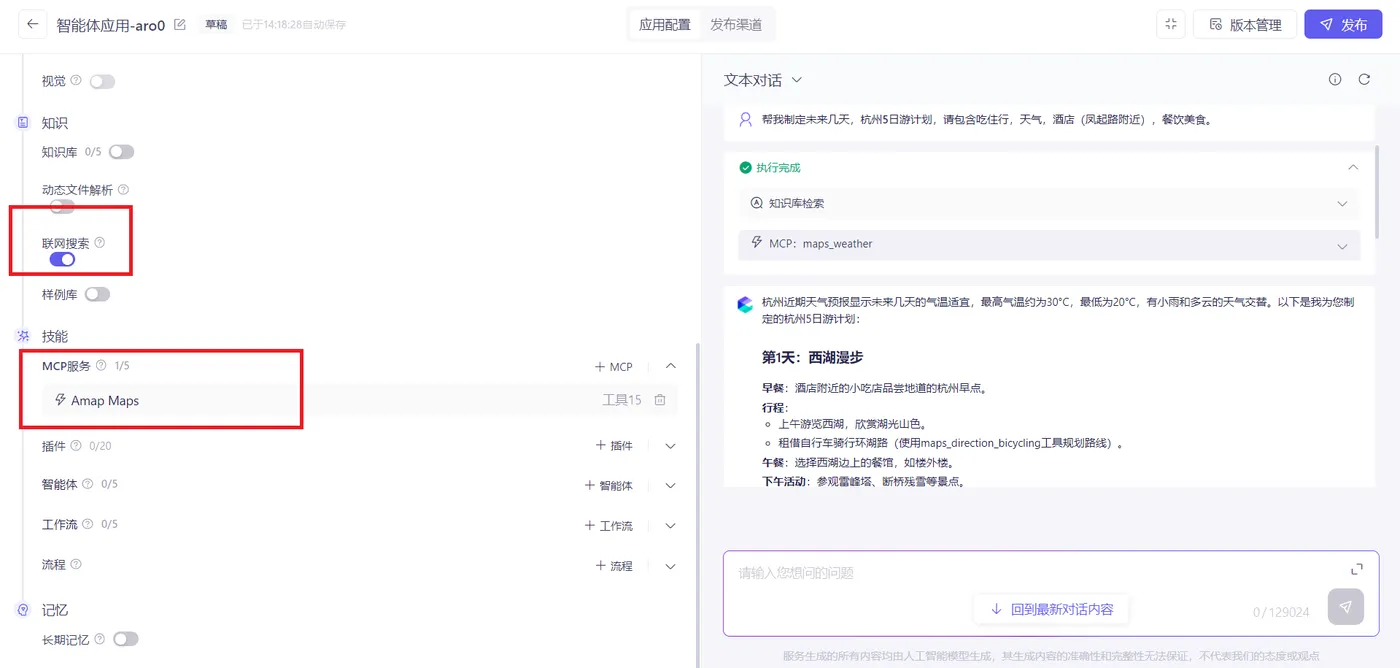Viewport: 1400px width, 668px height.
Task: Jump to 回到最新对话内容
Action: point(1051,609)
